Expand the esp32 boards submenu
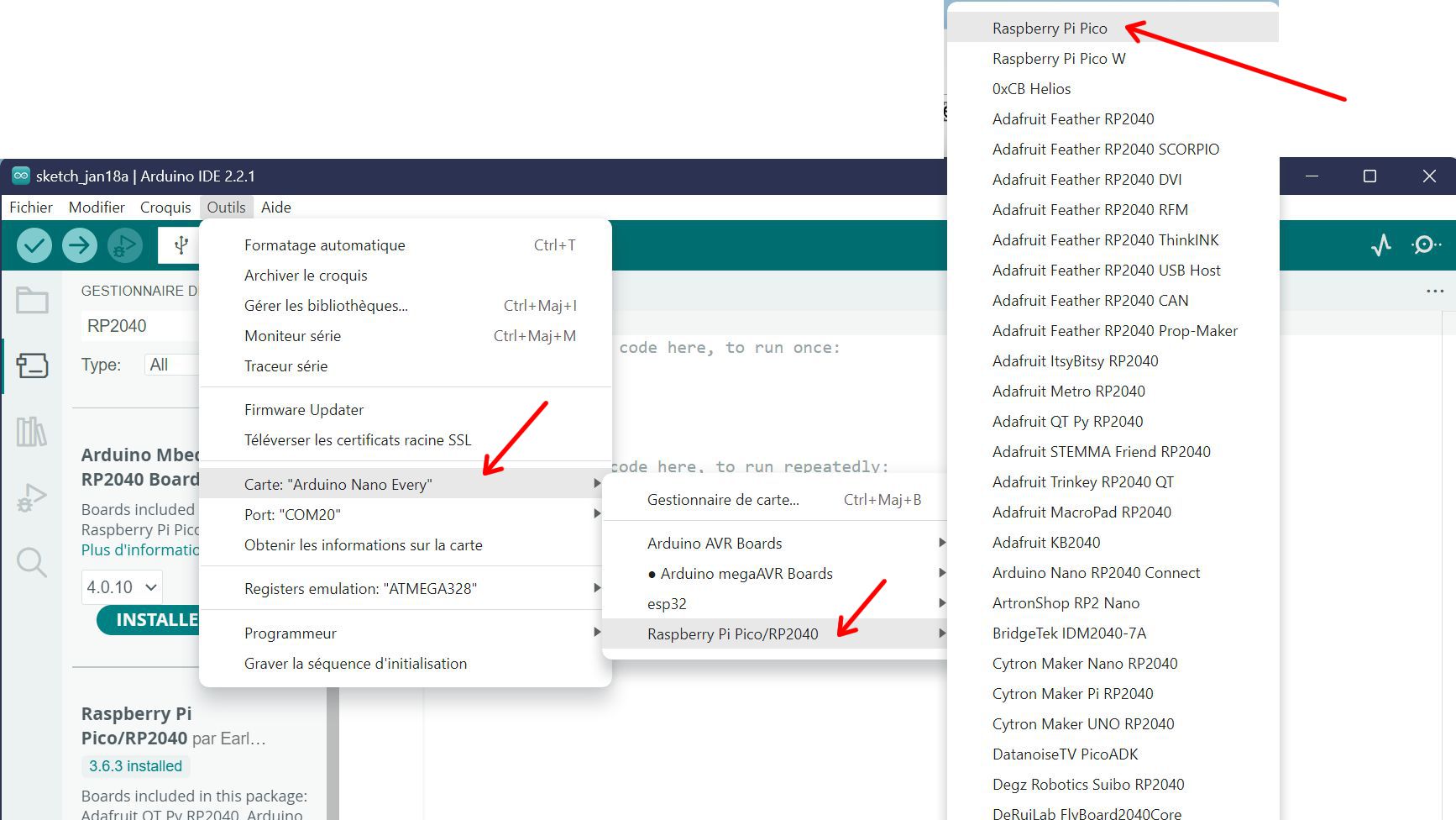The width and height of the screenshot is (1456, 820). [775, 604]
